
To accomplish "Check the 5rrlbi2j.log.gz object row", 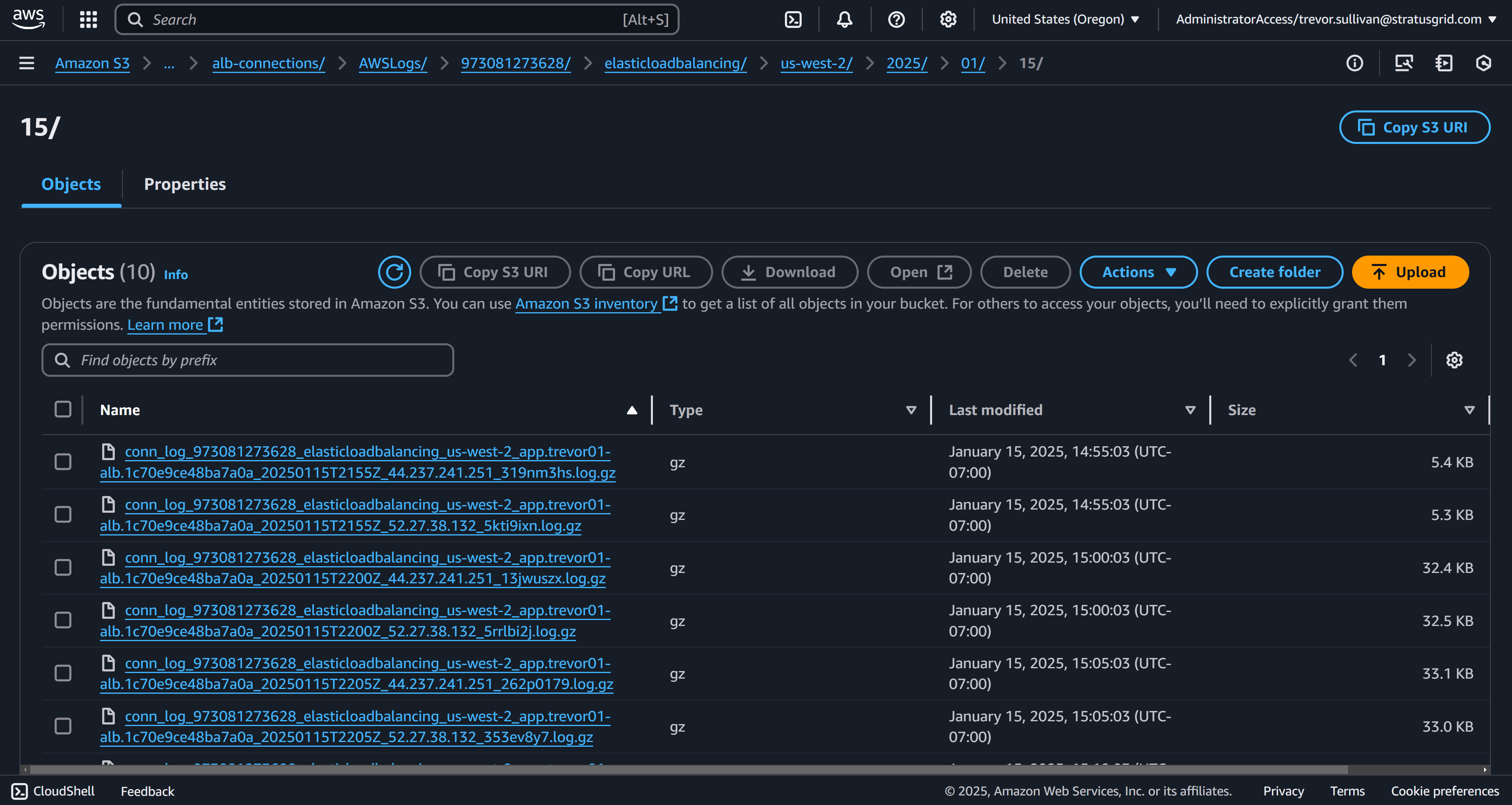I will point(63,620).
